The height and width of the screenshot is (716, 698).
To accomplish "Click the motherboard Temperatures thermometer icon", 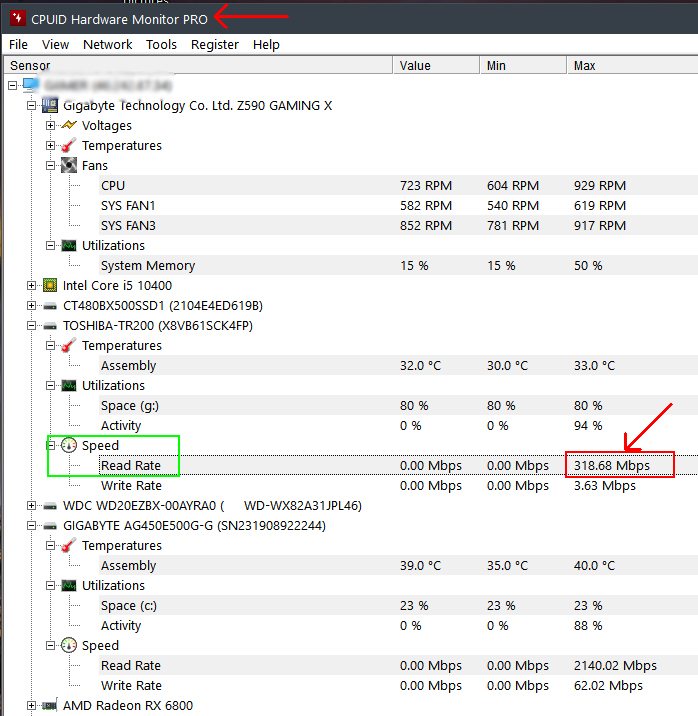I will (69, 145).
